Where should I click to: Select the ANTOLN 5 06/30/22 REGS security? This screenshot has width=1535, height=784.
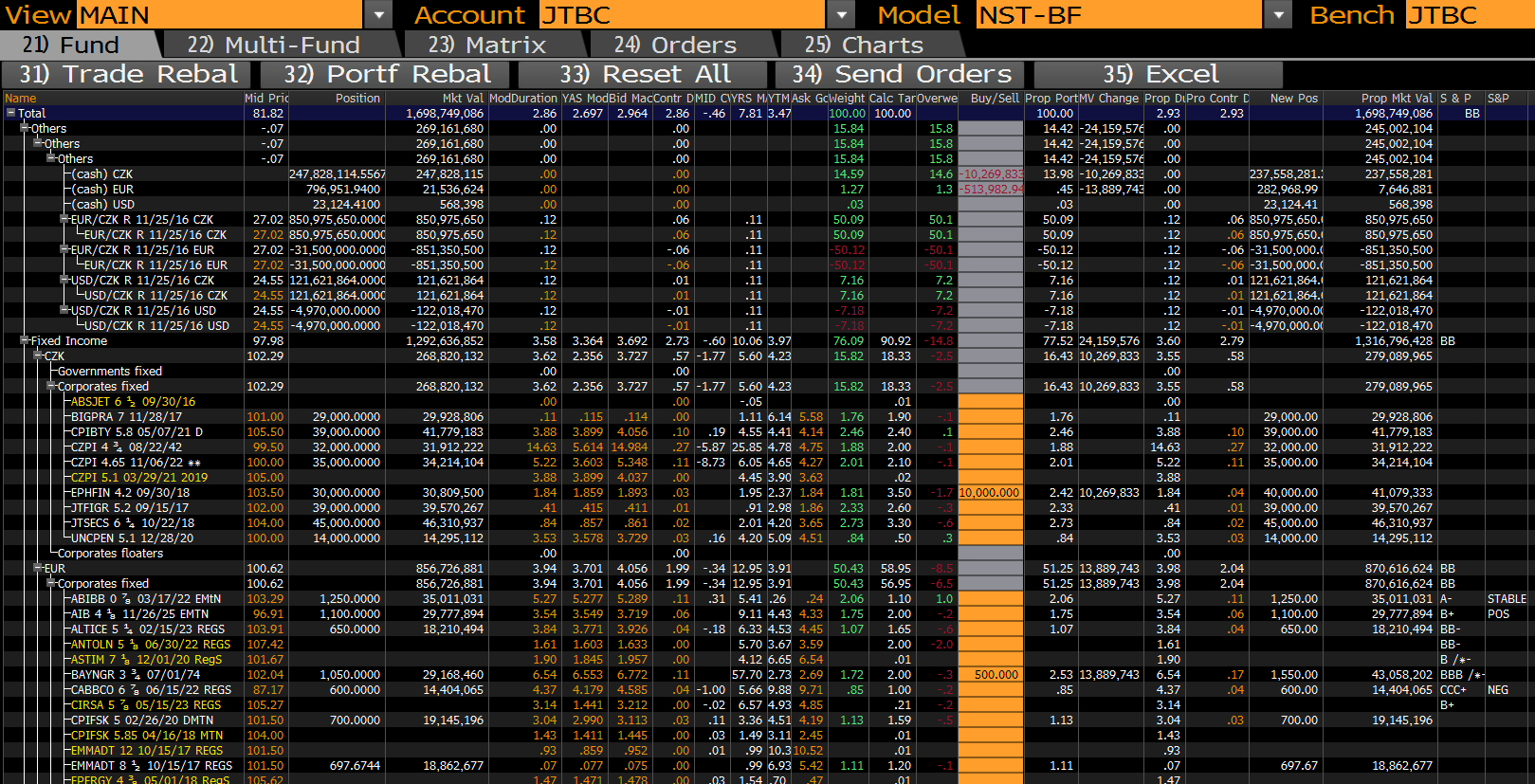[151, 645]
